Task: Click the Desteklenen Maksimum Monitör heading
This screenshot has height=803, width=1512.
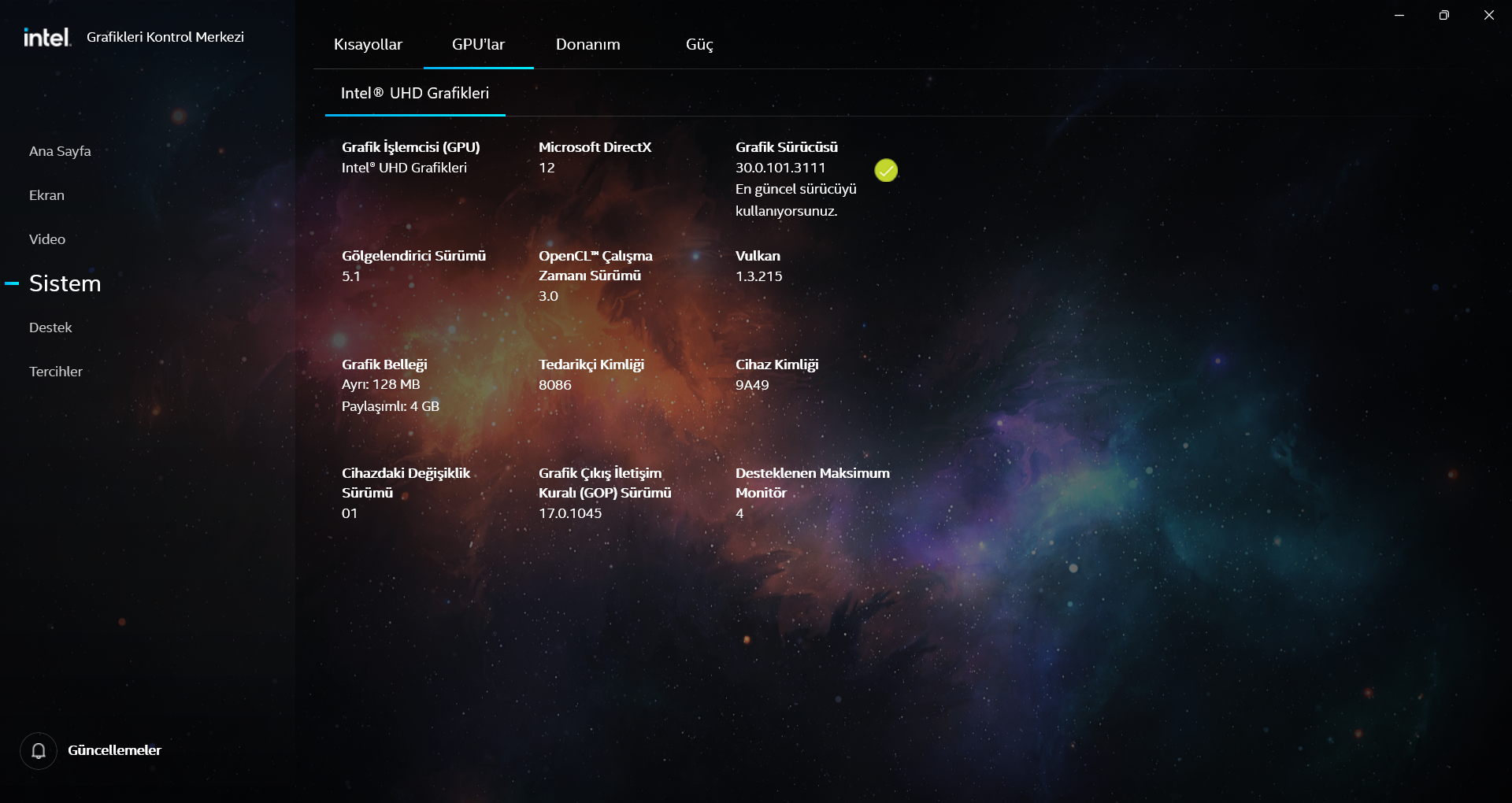Action: [x=813, y=483]
